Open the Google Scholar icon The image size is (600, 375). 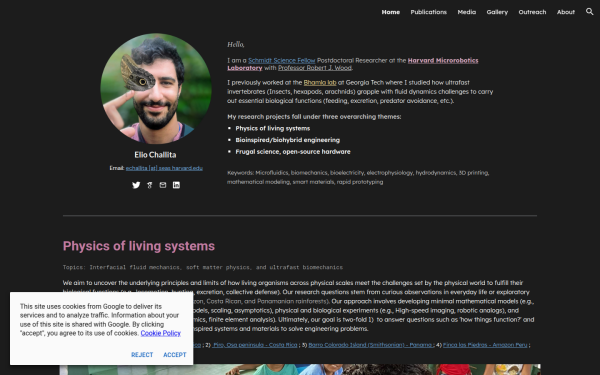coord(150,185)
